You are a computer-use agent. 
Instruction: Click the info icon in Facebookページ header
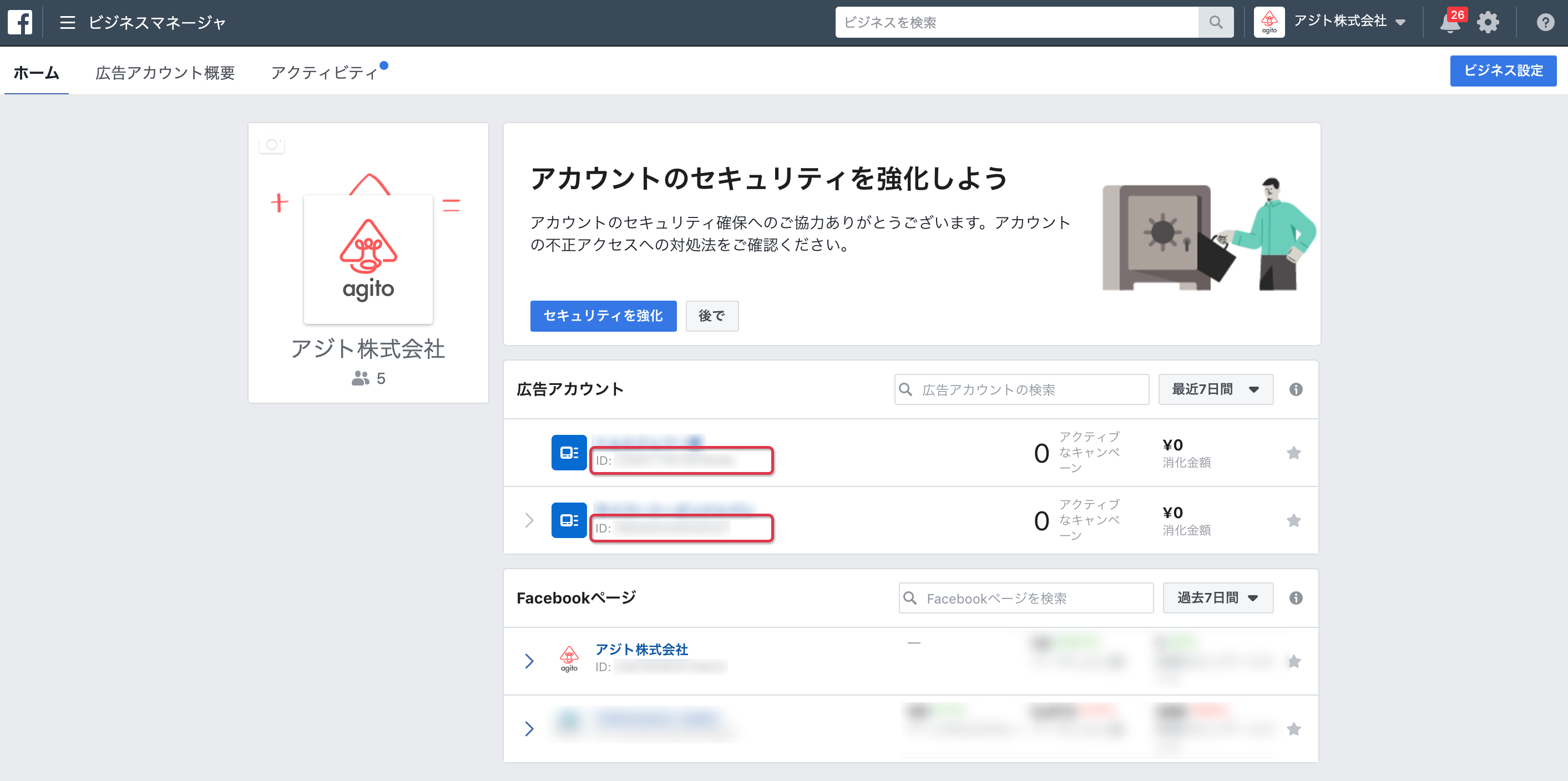[x=1296, y=598]
